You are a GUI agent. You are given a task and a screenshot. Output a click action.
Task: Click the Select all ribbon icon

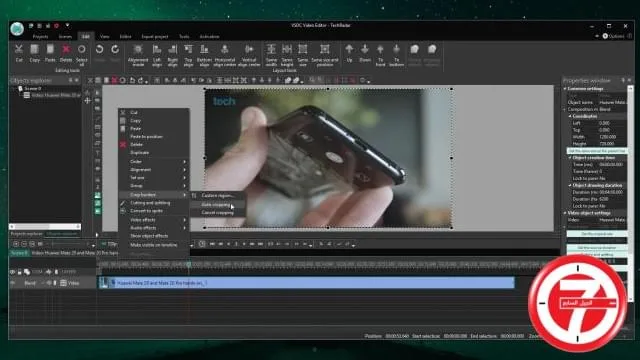pyautogui.click(x=82, y=50)
